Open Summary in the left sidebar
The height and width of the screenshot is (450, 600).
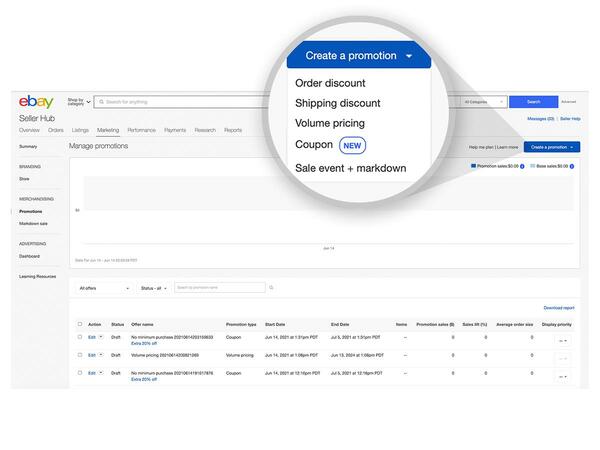point(28,147)
